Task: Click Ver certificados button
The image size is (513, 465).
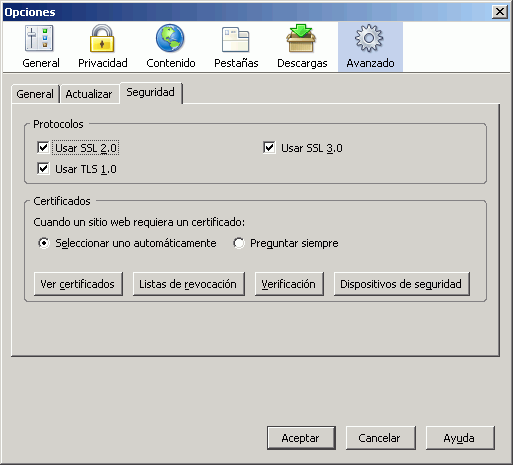Action: click(x=78, y=284)
